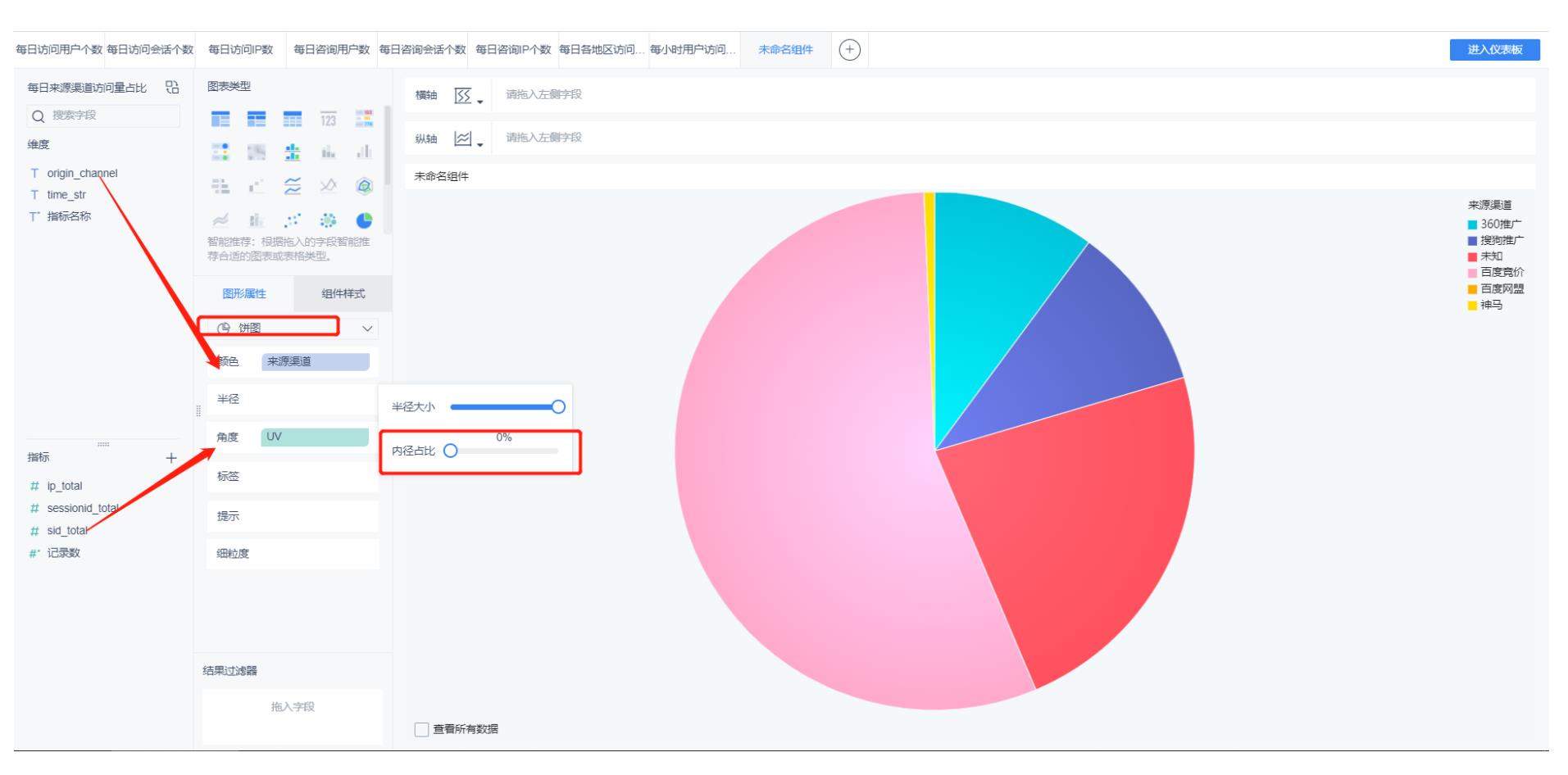Switch to the 每日访问会话个数 tab
Image resolution: width=1568 pixels, height=775 pixels.
point(150,50)
